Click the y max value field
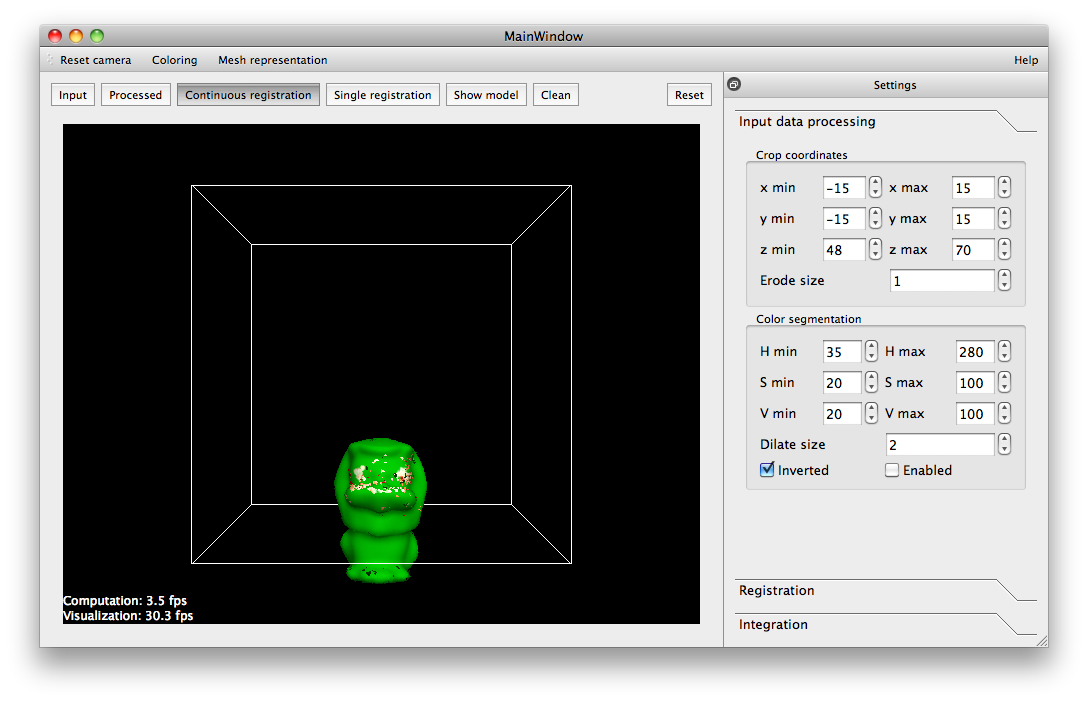 click(x=974, y=219)
